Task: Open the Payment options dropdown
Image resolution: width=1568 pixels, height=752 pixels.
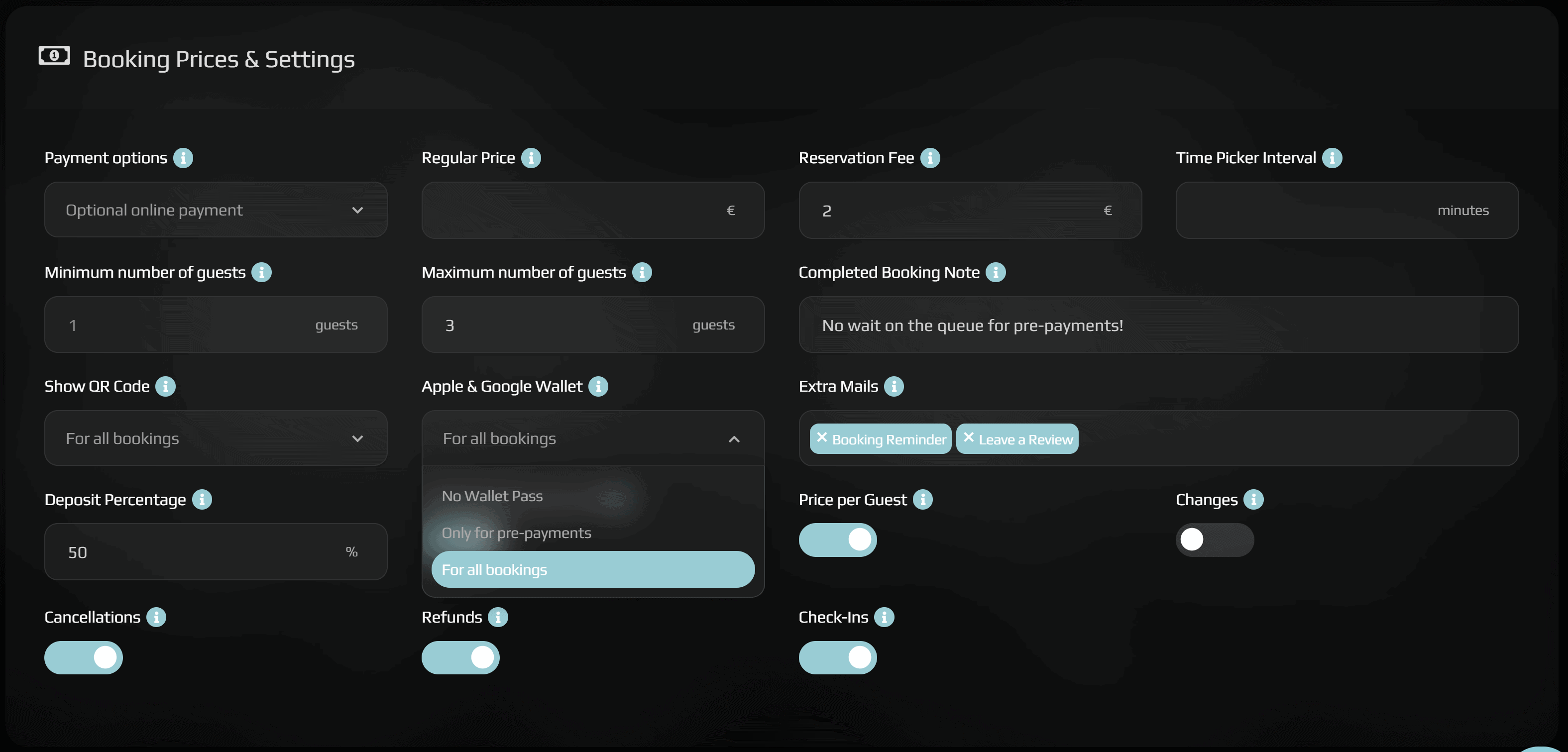Action: (x=216, y=210)
